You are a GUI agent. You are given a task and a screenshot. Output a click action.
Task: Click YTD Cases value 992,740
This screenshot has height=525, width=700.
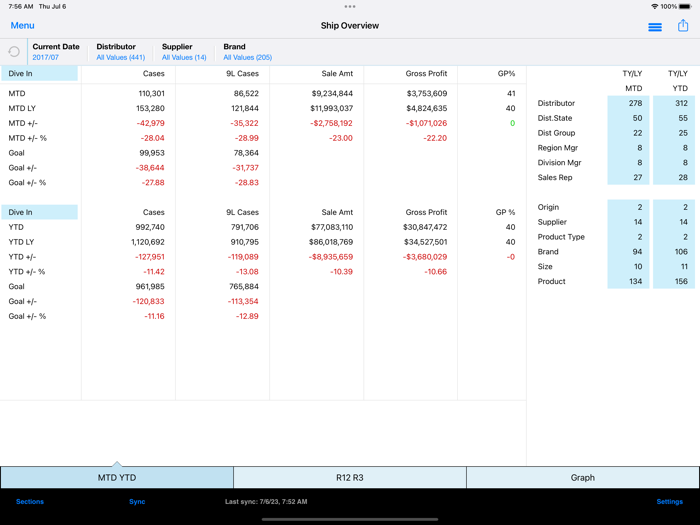coord(150,227)
